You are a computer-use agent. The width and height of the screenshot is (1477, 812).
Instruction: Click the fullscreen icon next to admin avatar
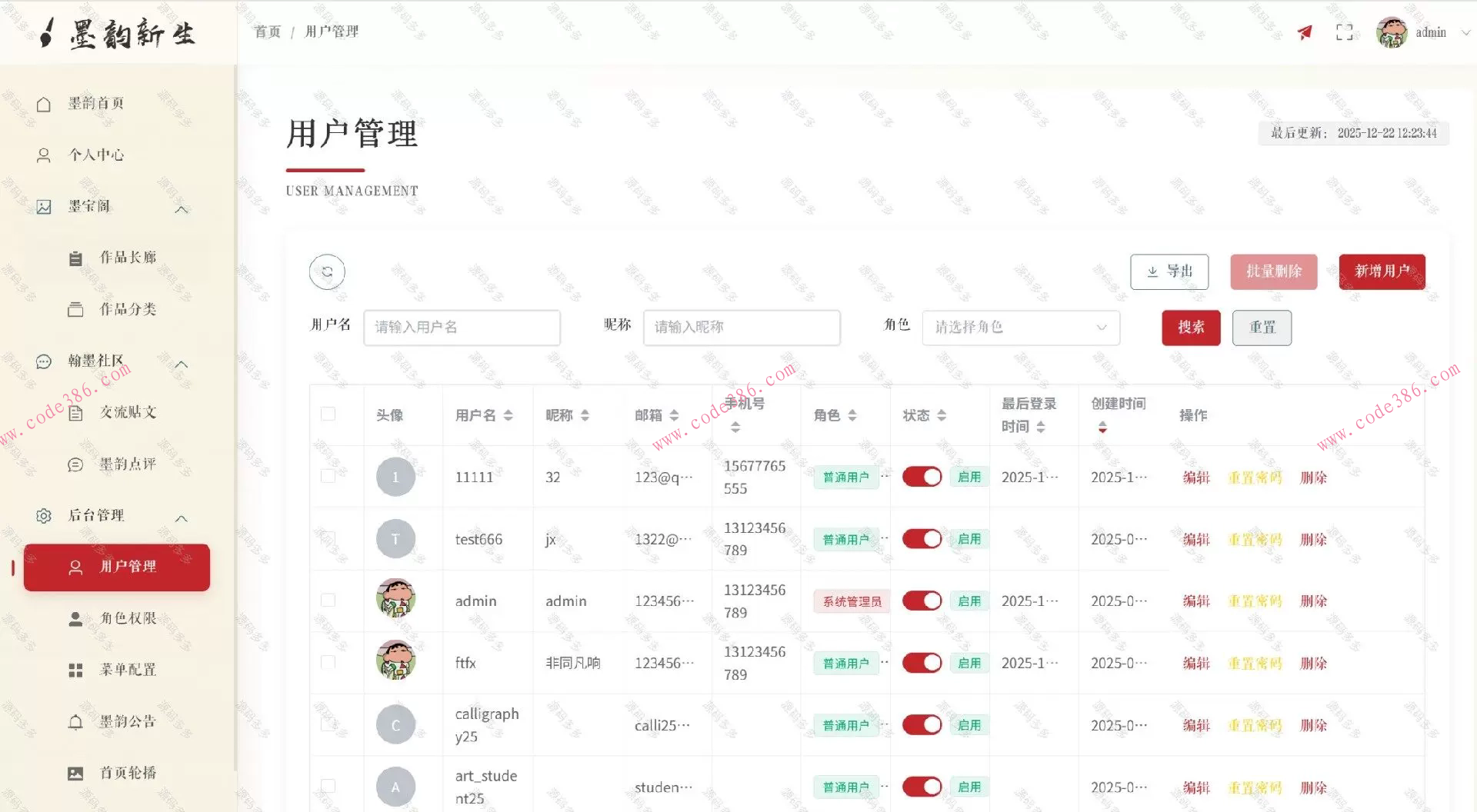pos(1344,32)
